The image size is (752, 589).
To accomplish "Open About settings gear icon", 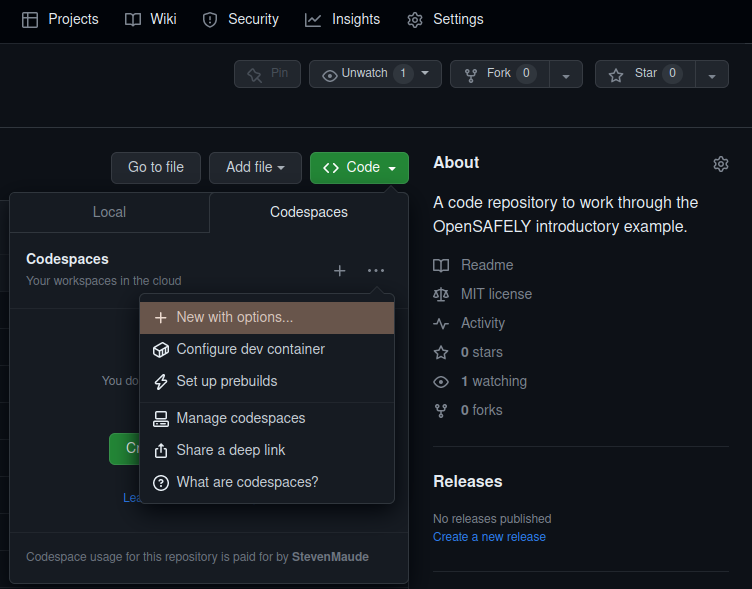I will [720, 164].
